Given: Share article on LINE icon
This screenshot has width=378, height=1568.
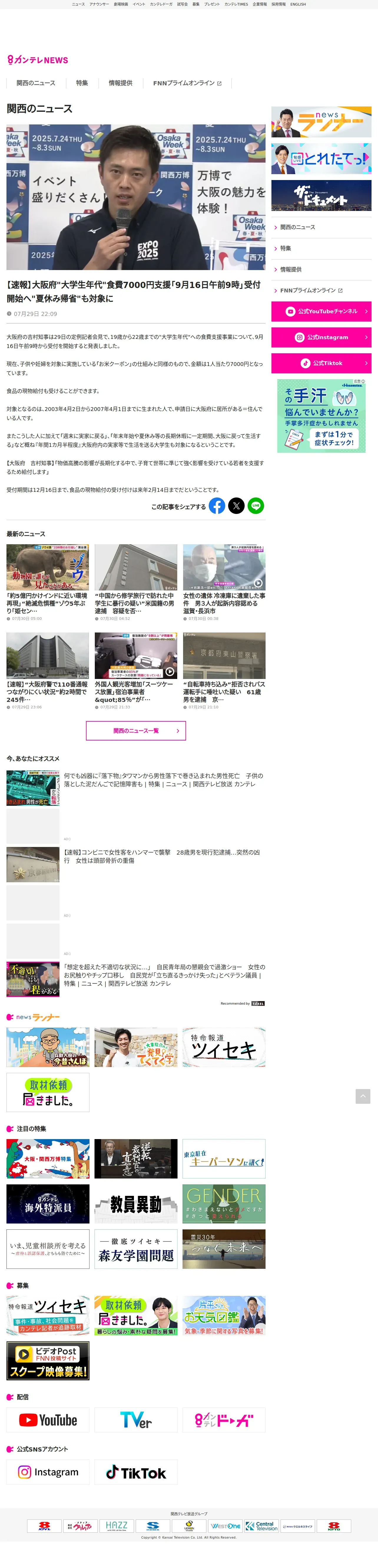Looking at the screenshot, I should 256,505.
